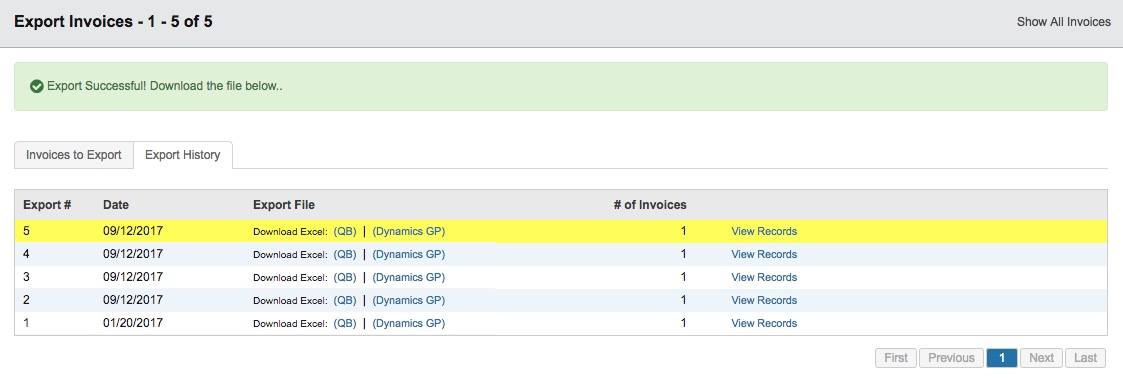Click the green success checkmark icon
The height and width of the screenshot is (381, 1123).
click(37, 87)
